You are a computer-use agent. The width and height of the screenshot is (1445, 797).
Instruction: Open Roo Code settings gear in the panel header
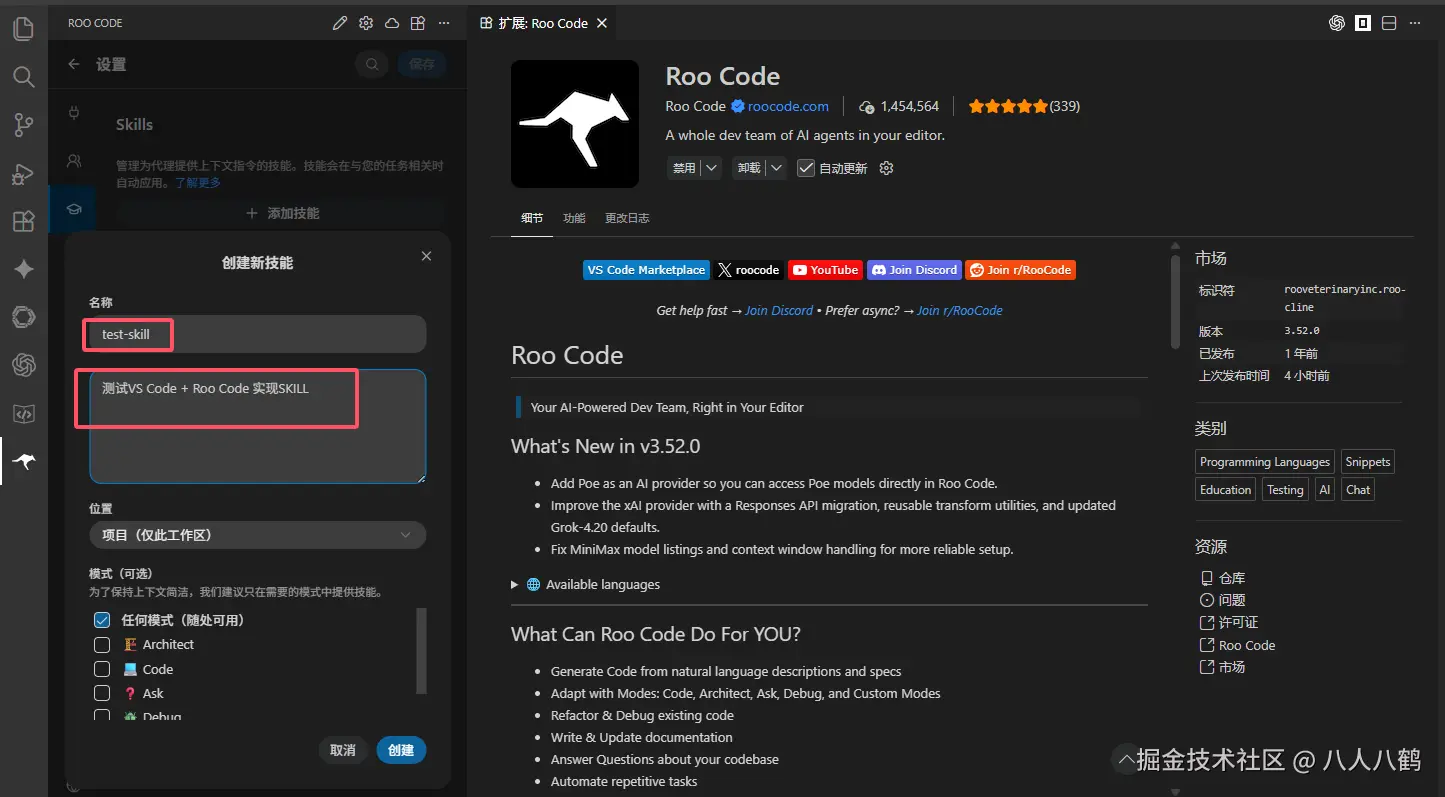[x=366, y=23]
